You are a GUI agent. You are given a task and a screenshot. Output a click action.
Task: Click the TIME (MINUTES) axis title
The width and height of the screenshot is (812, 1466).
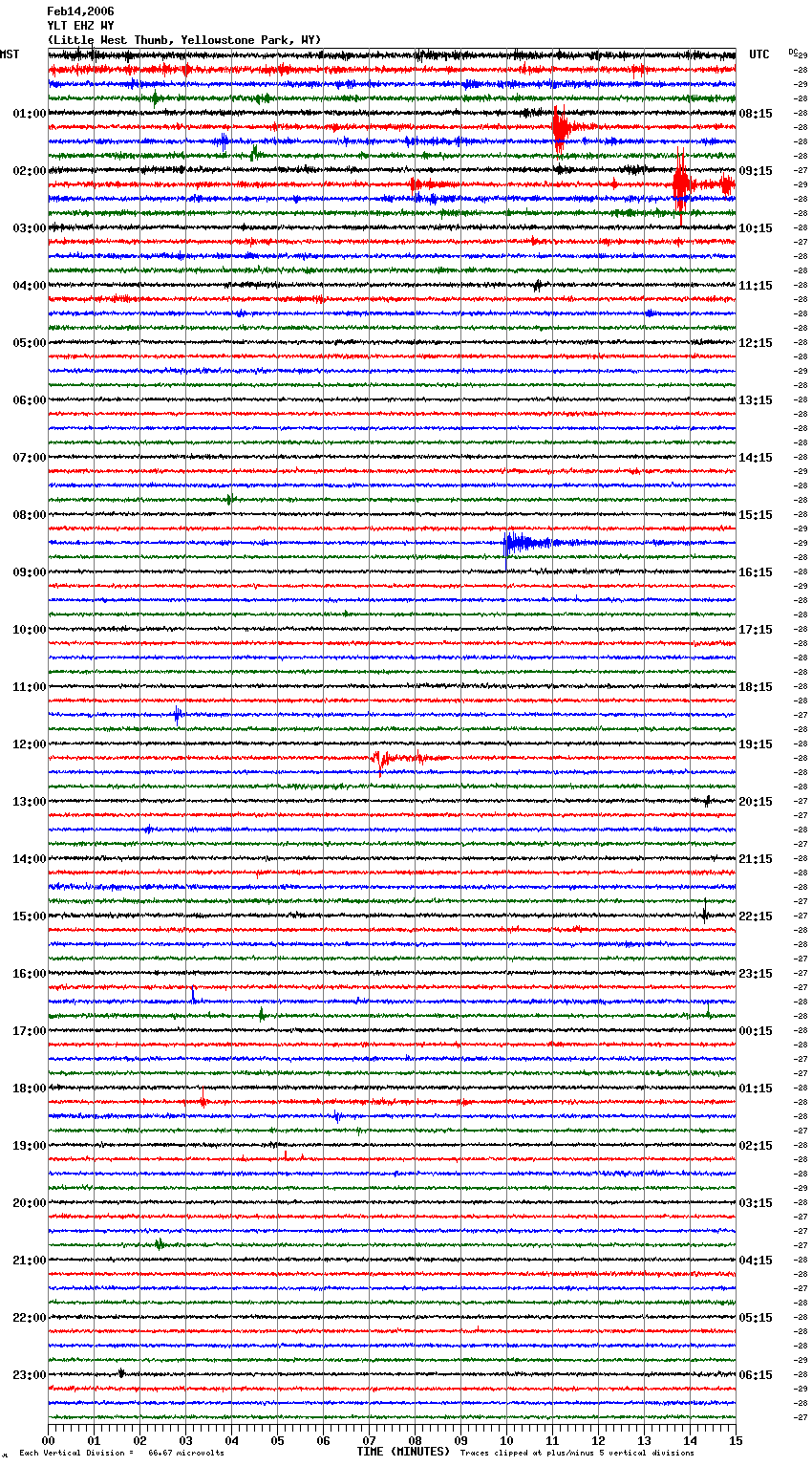[403, 1452]
